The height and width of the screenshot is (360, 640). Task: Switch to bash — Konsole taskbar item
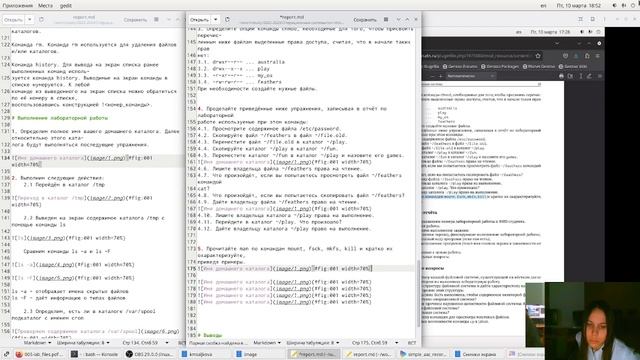[x=95, y=354]
